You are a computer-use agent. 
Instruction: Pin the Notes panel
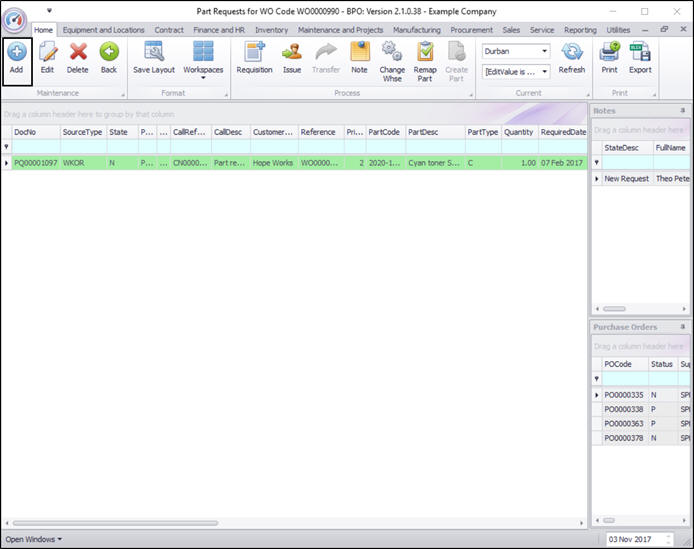[682, 110]
